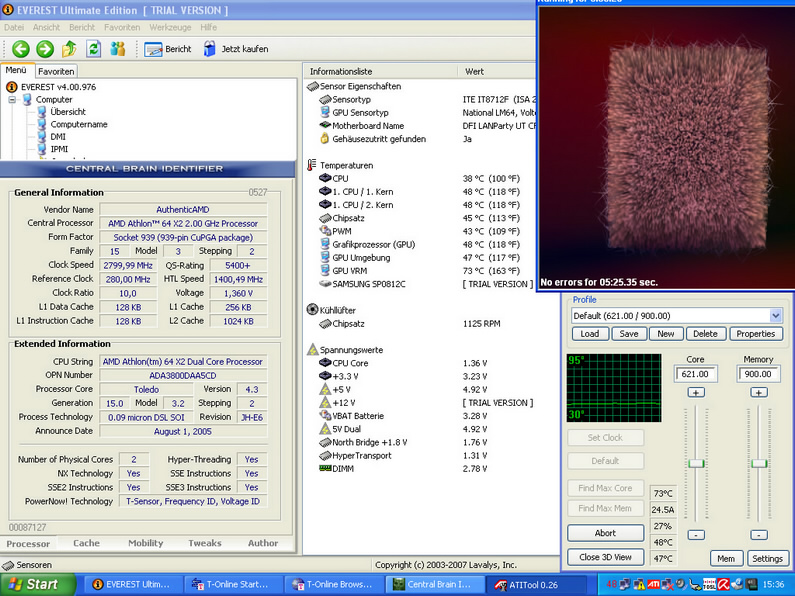This screenshot has width=795, height=596.
Task: Open the Bericht report wizard
Action: 168,49
